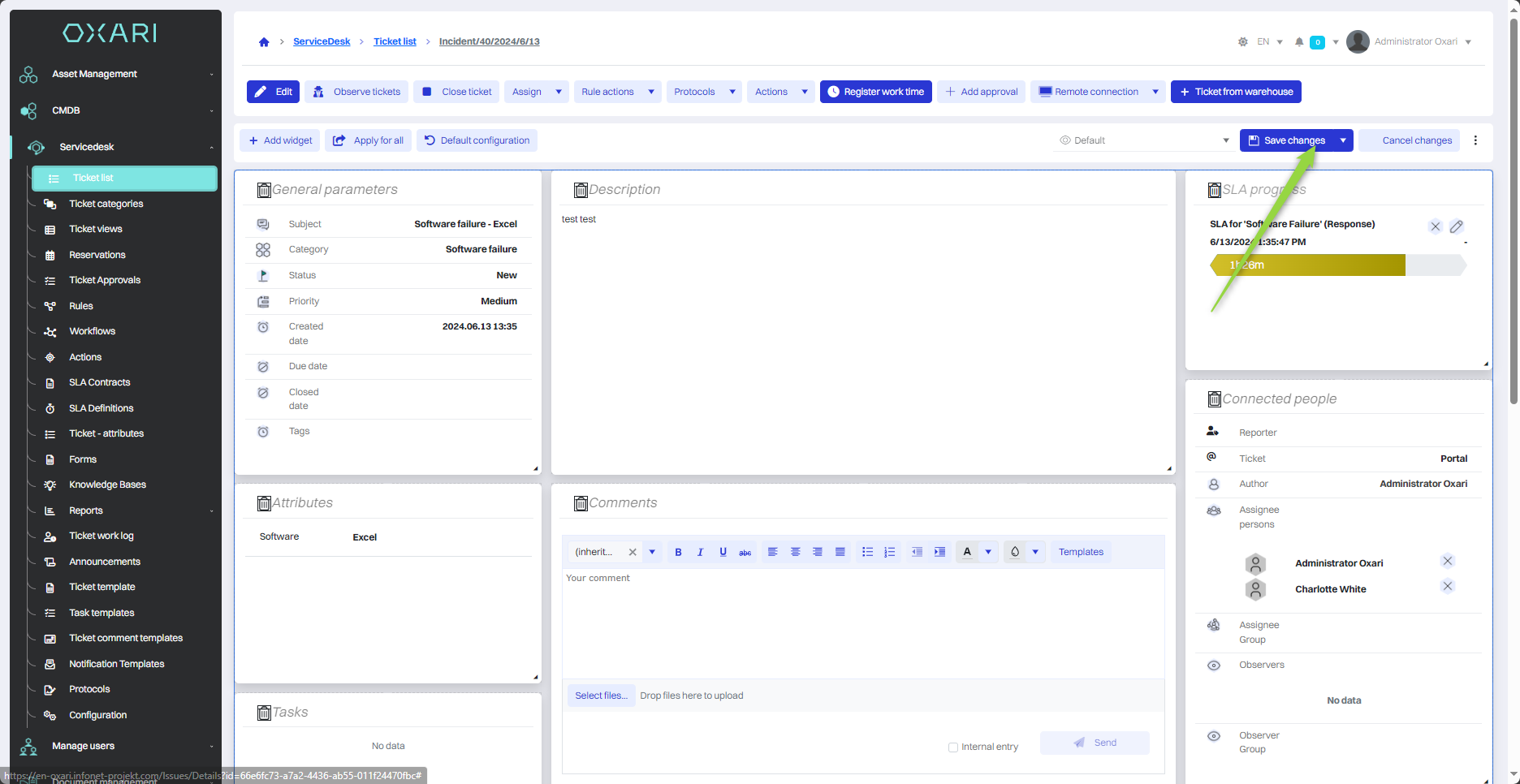Screen dimensions: 1520x784
Task: Remove Charlotte White from assignees
Action: [1447, 586]
